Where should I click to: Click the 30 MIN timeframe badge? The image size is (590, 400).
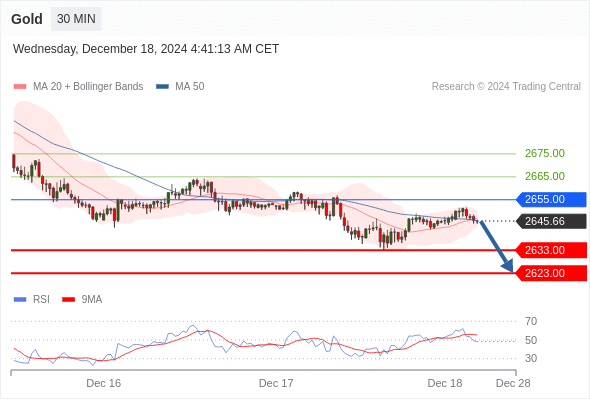pyautogui.click(x=76, y=19)
